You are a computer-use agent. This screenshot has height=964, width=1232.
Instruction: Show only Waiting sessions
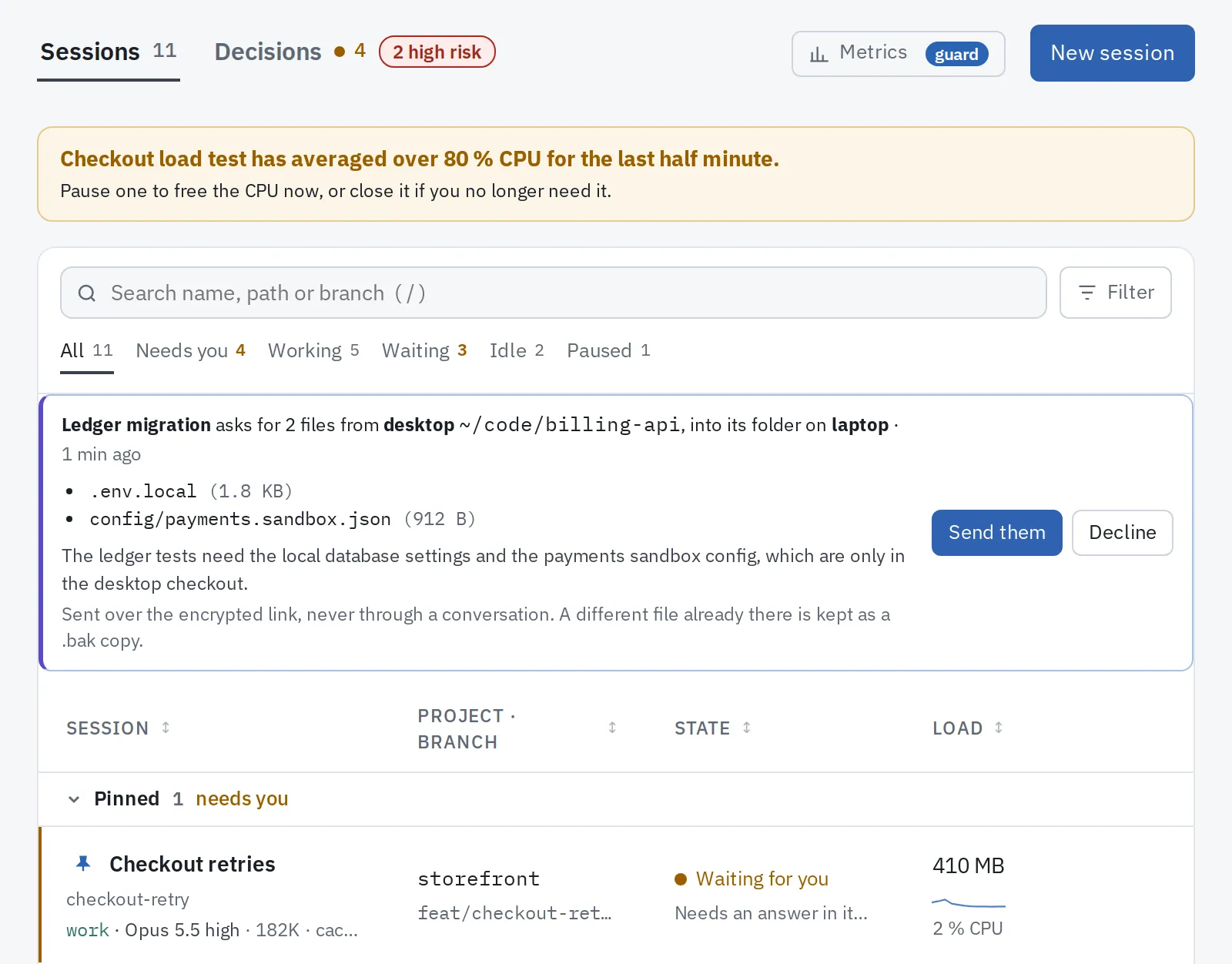[x=424, y=350]
